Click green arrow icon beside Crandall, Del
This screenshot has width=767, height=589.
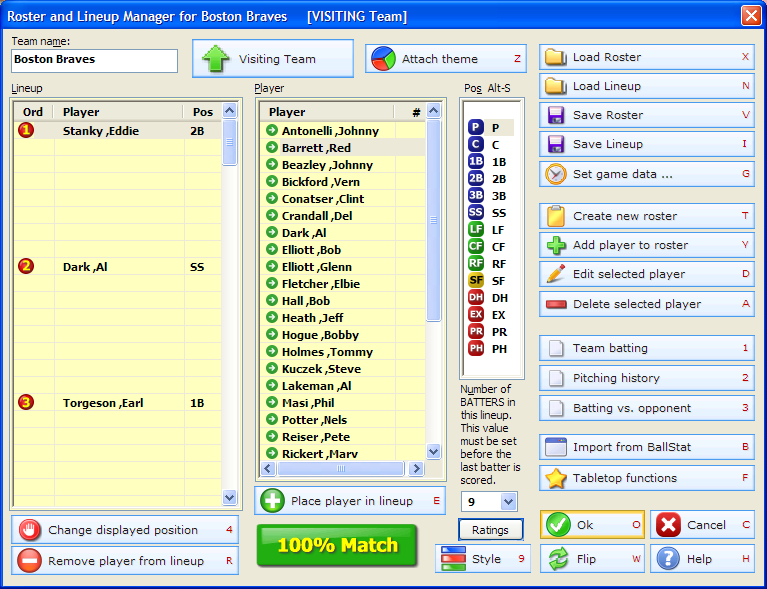click(272, 215)
